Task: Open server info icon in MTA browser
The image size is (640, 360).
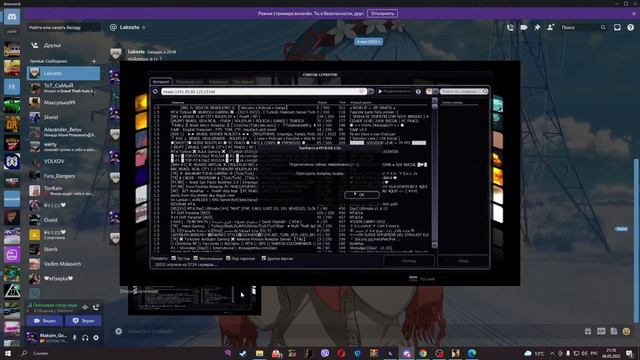Action: [x=418, y=91]
